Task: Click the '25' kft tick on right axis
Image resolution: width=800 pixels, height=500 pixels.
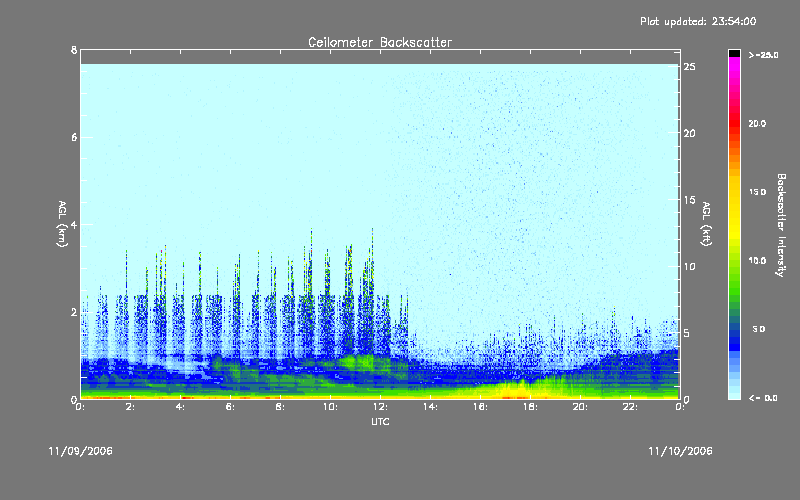Action: point(690,67)
